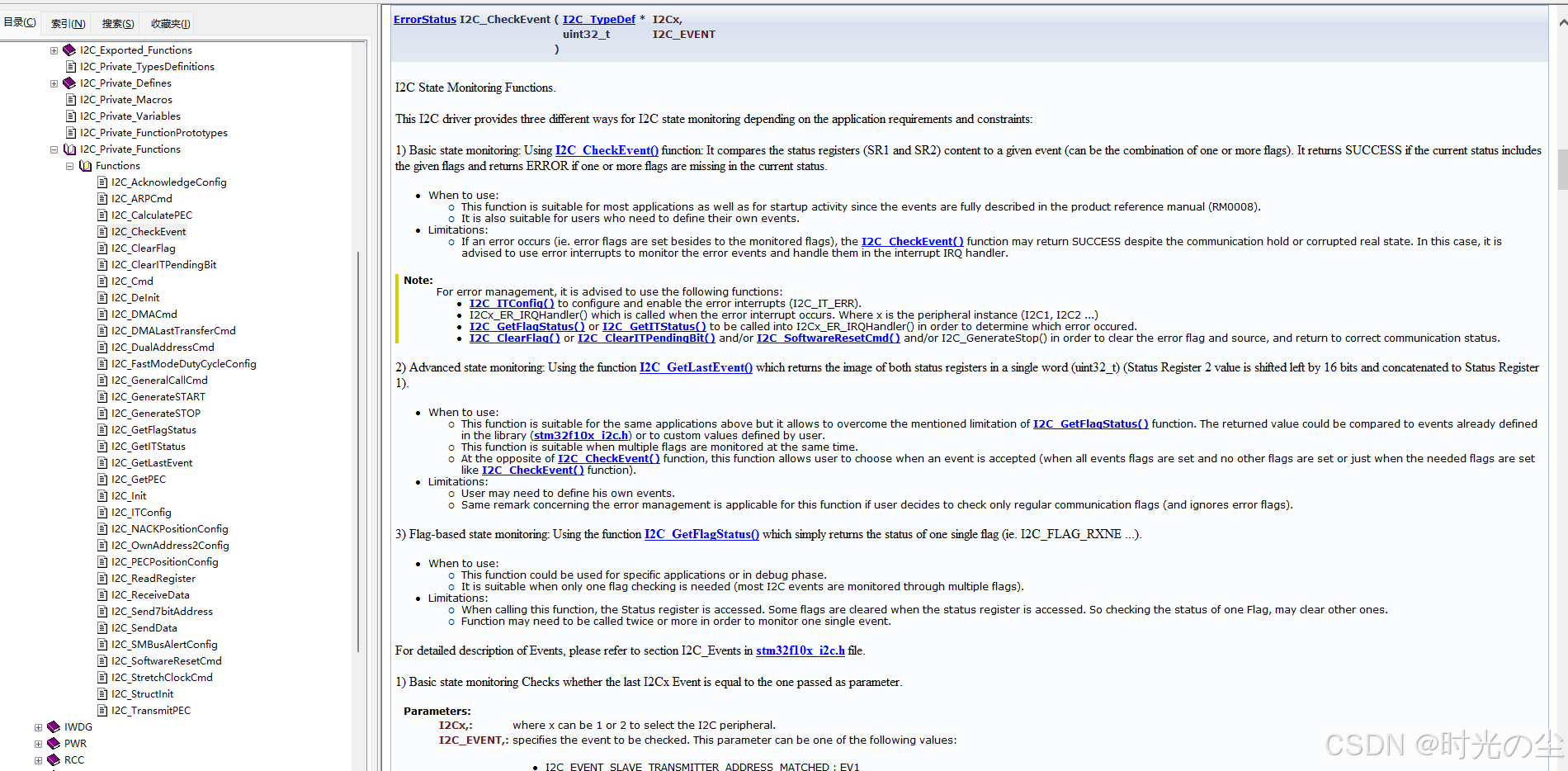
Task: Follow the I2C_TypeDef parameter type link
Action: [599, 19]
